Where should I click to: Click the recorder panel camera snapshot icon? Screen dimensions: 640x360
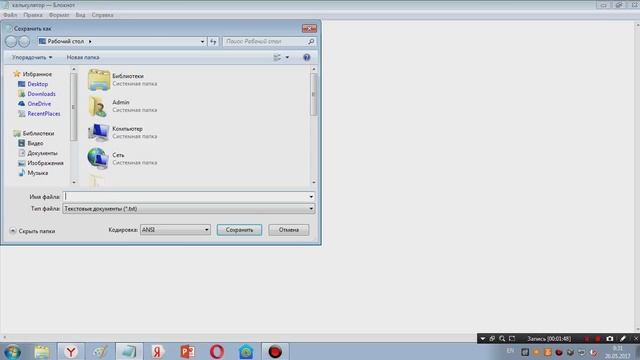tap(609, 338)
